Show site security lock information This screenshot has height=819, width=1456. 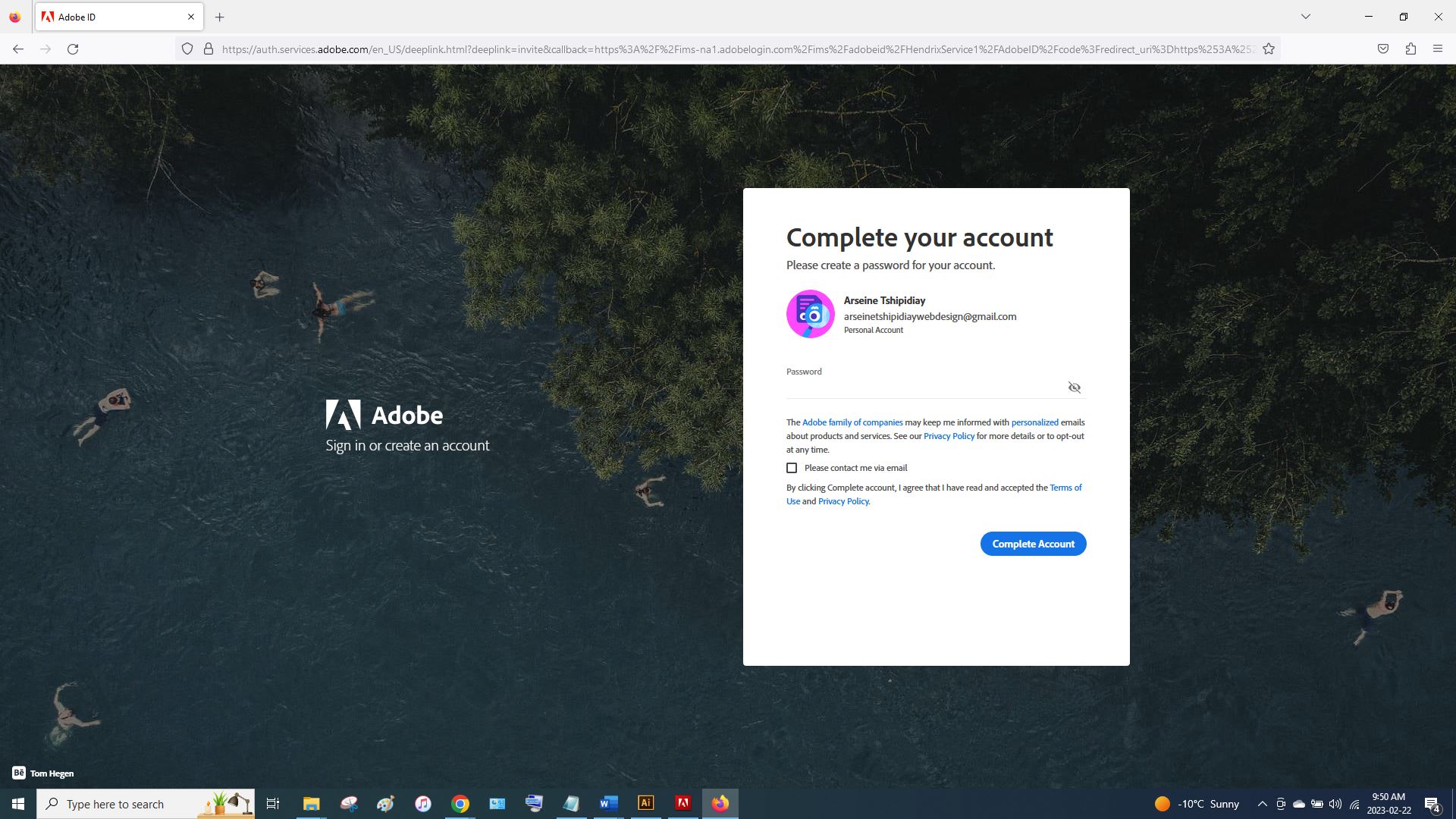tap(209, 49)
